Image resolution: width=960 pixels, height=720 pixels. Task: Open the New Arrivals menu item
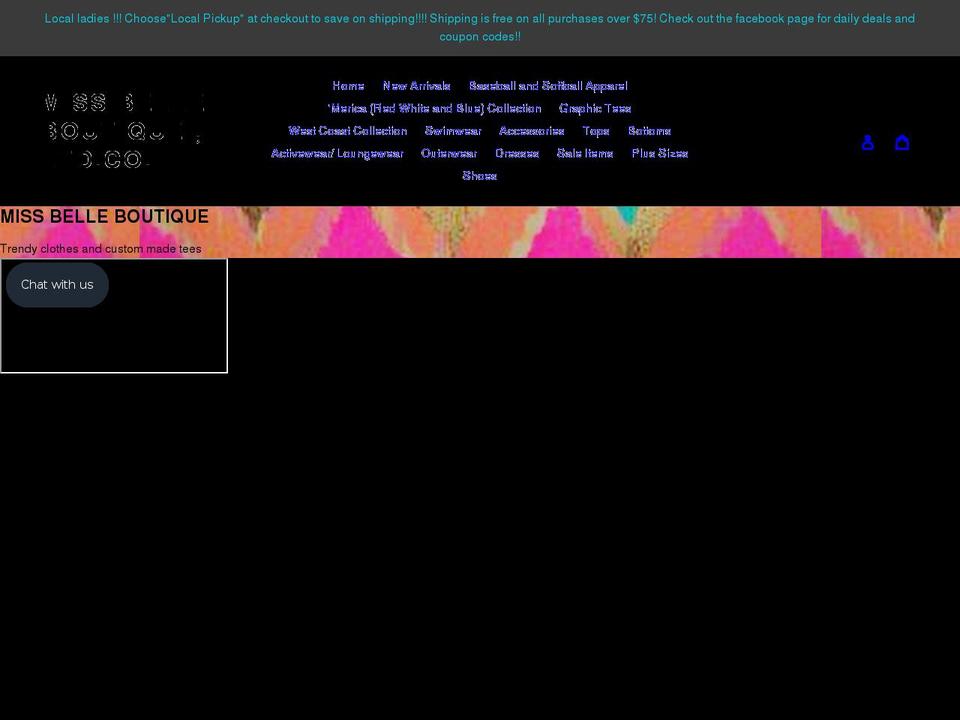tap(417, 86)
